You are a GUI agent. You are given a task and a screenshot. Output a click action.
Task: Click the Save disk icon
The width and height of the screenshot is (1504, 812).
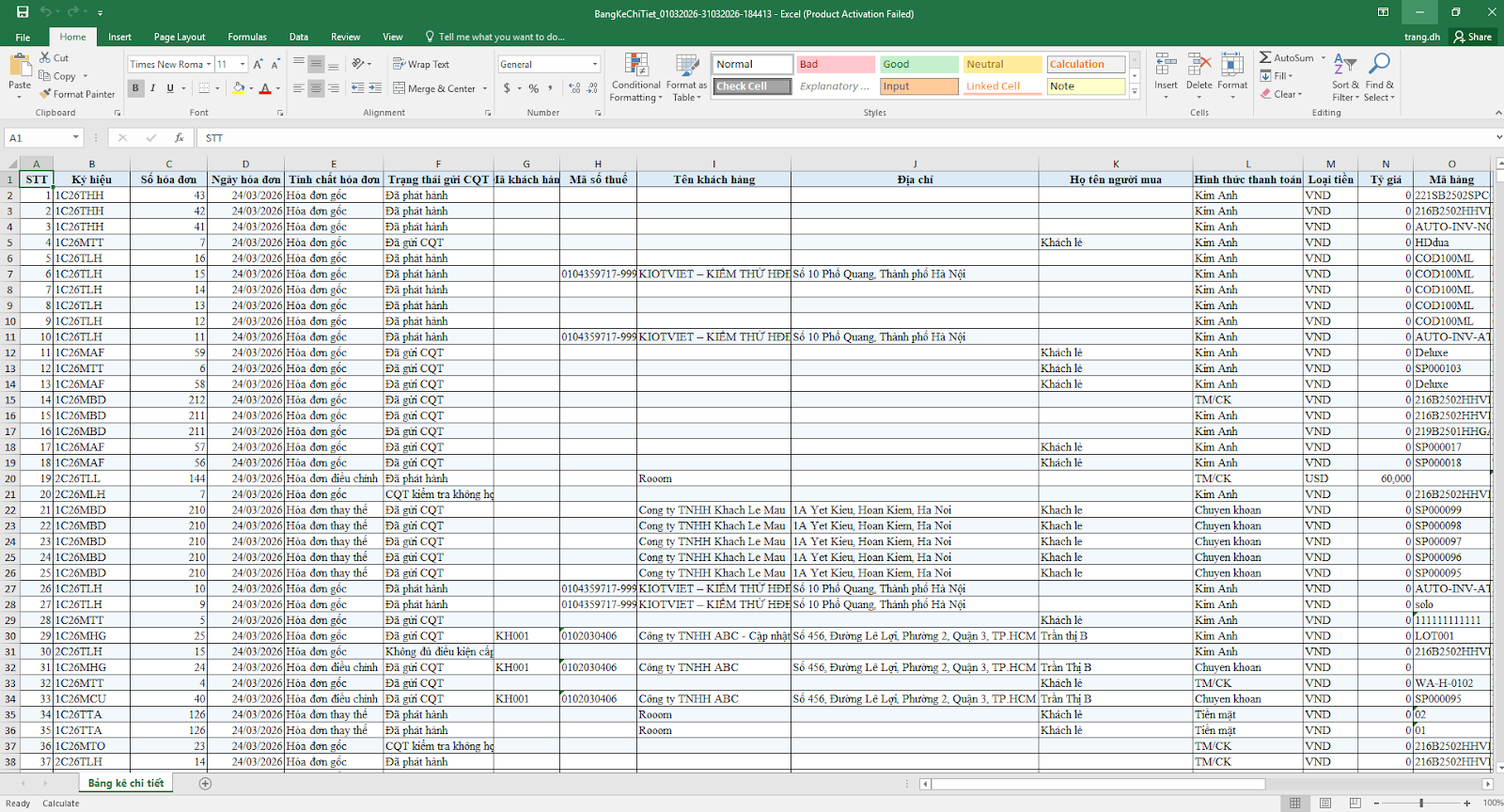click(23, 12)
